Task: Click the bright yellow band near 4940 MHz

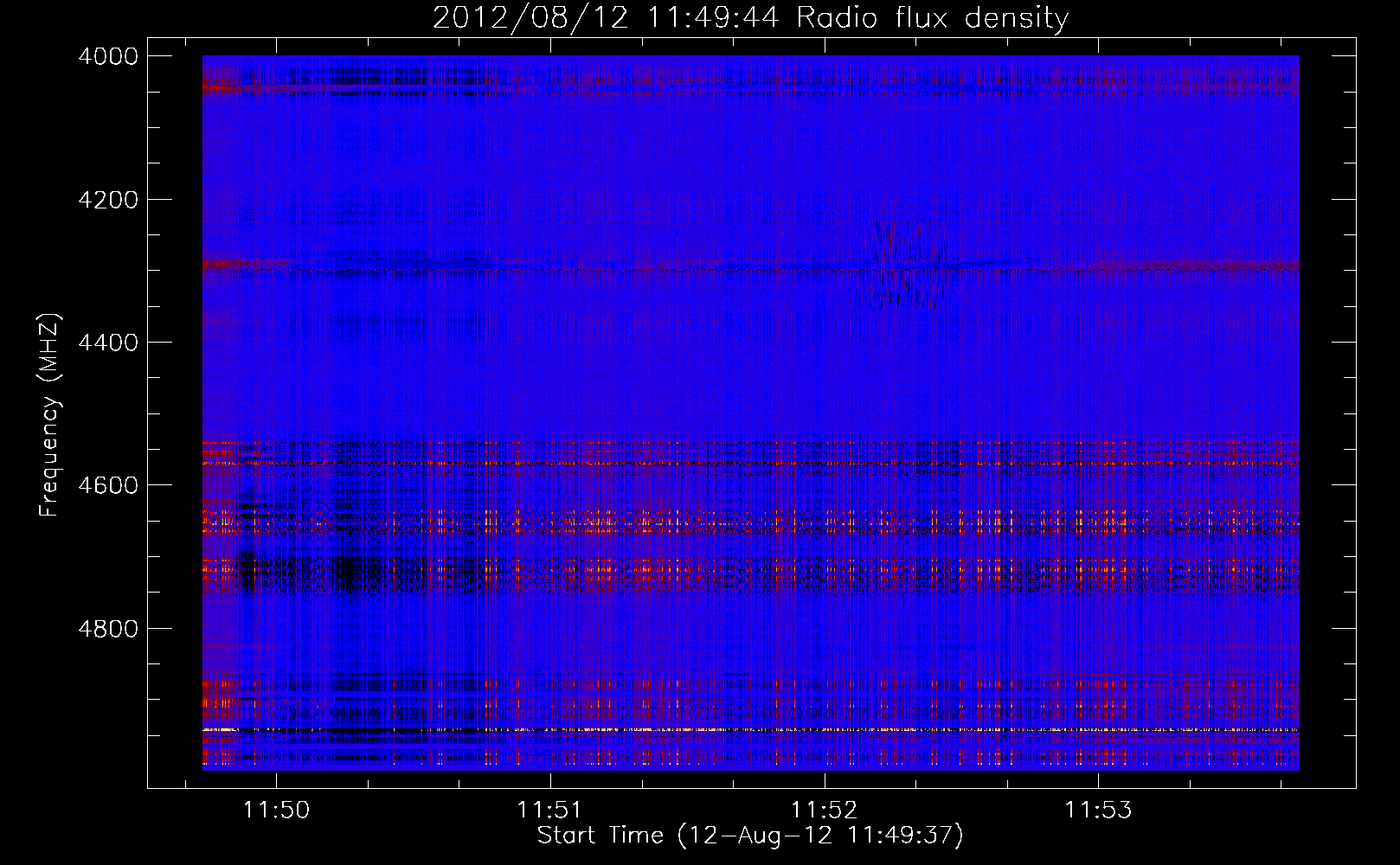Action: [750, 730]
